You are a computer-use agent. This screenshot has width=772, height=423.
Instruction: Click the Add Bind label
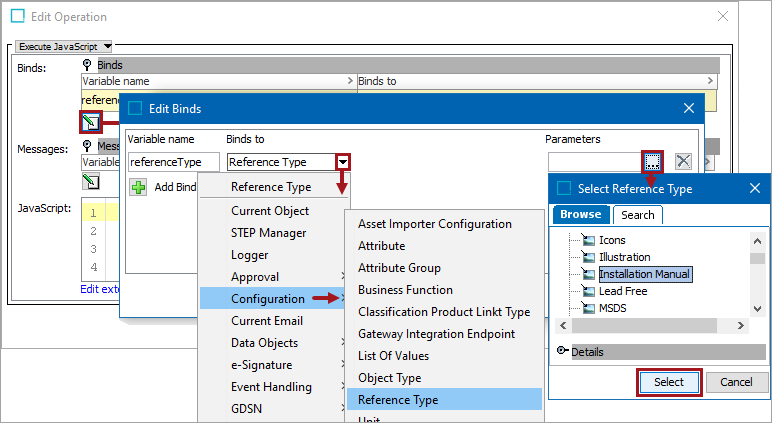click(x=175, y=187)
